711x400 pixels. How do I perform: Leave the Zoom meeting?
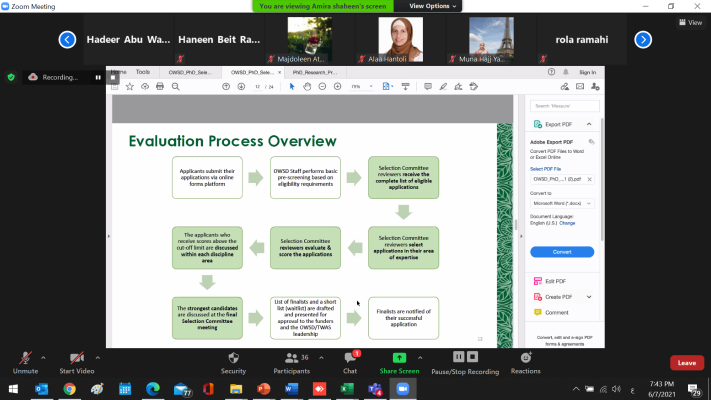pos(686,363)
